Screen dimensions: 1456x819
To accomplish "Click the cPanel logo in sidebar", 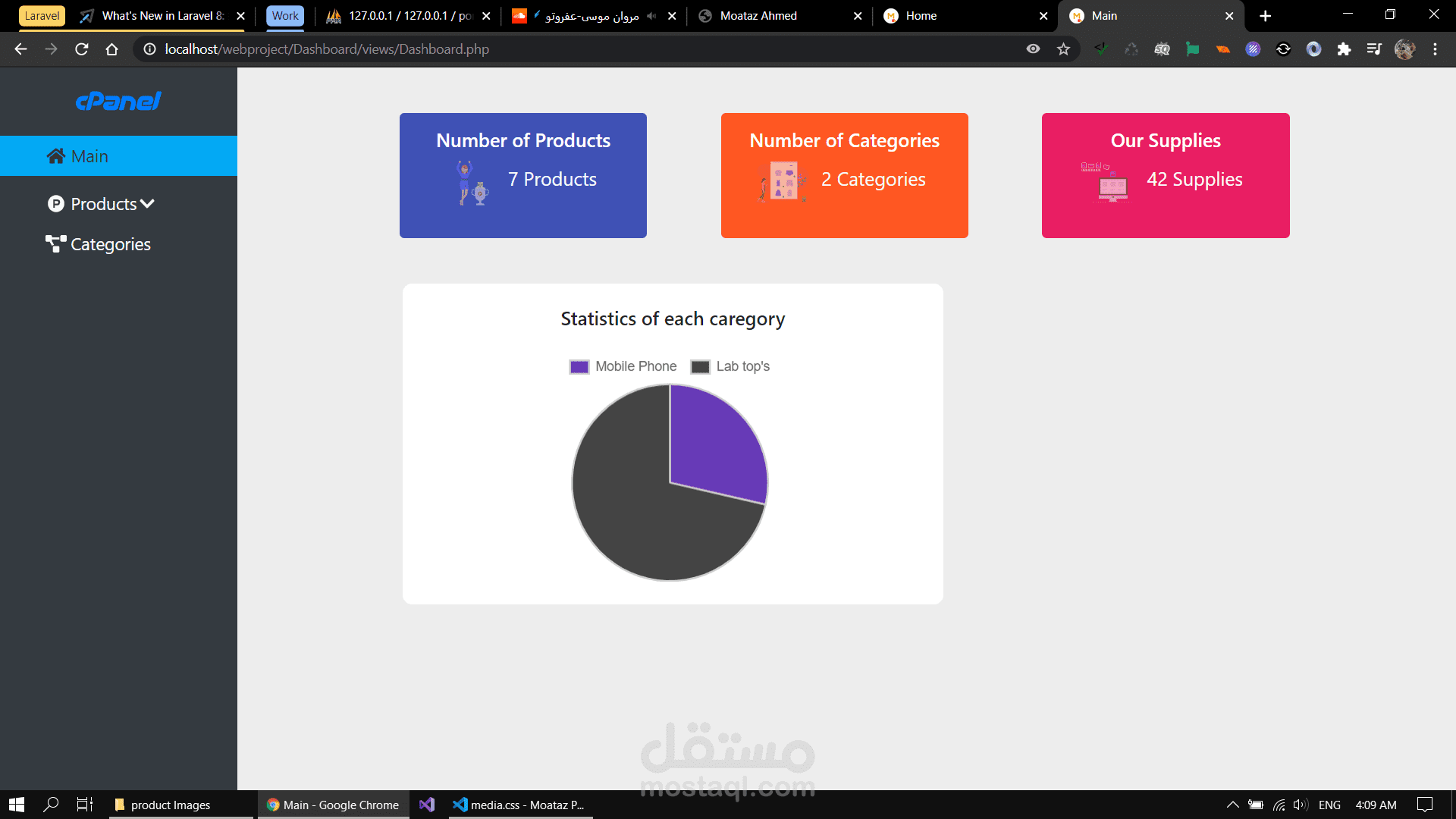I will pos(118,101).
